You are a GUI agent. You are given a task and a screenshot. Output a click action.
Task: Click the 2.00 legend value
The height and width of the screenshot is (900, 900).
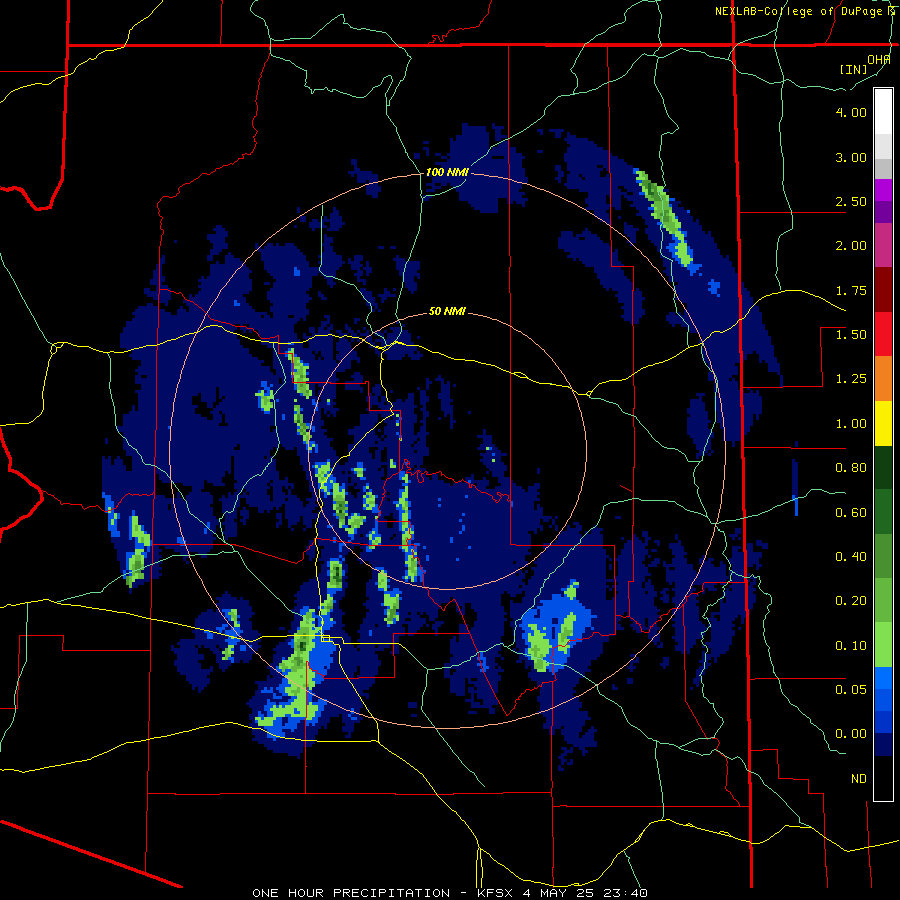click(x=851, y=246)
